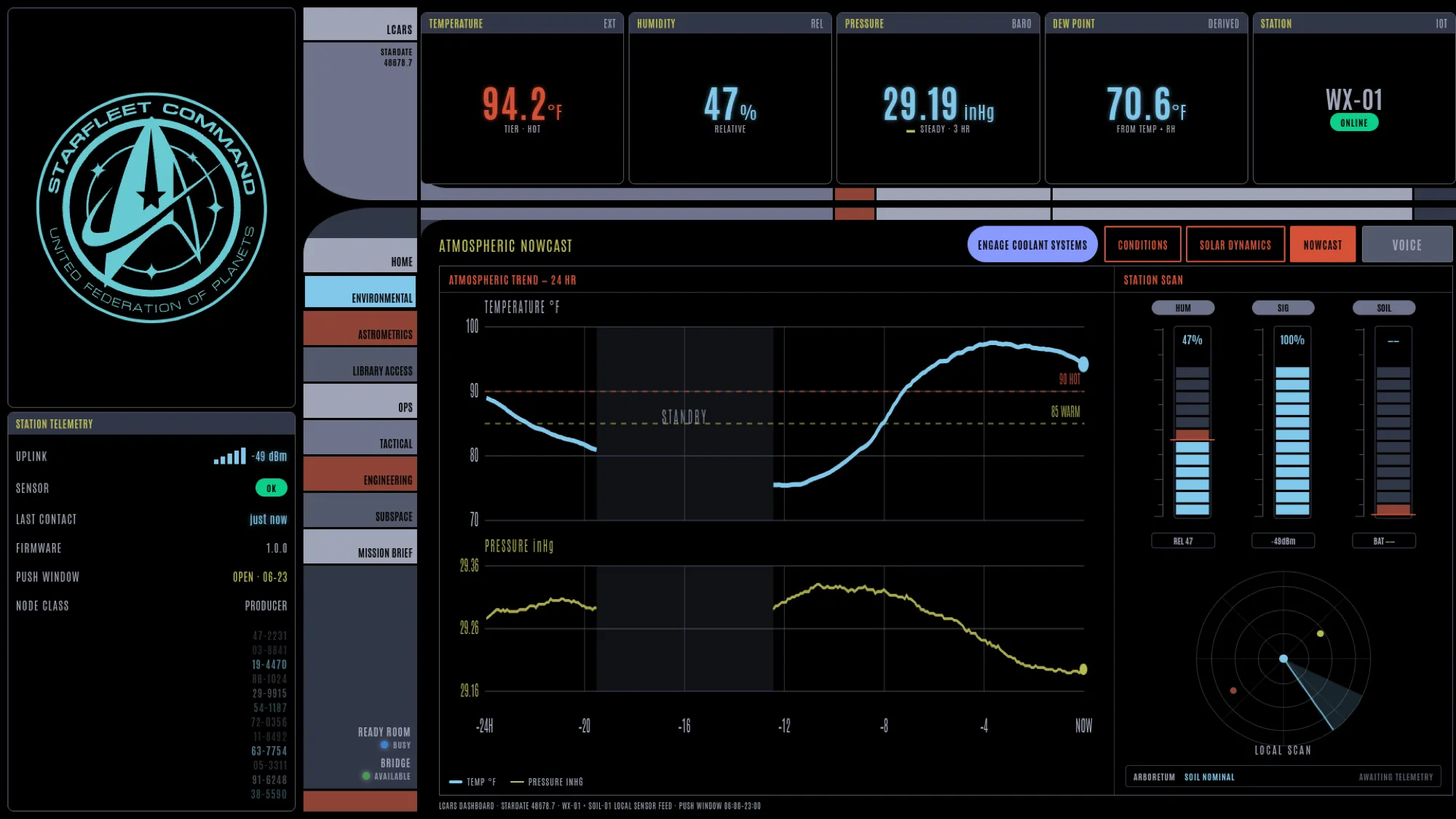Switch to Conditions tab

pos(1142,245)
